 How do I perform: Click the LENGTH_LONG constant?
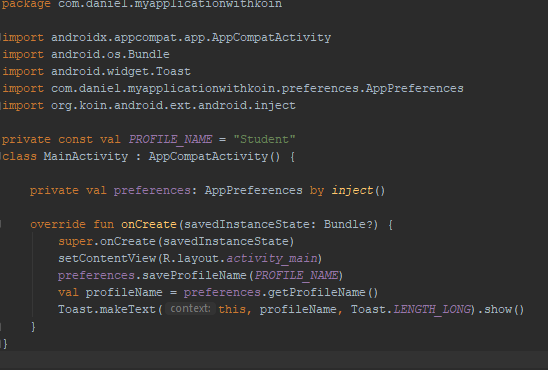point(432,310)
